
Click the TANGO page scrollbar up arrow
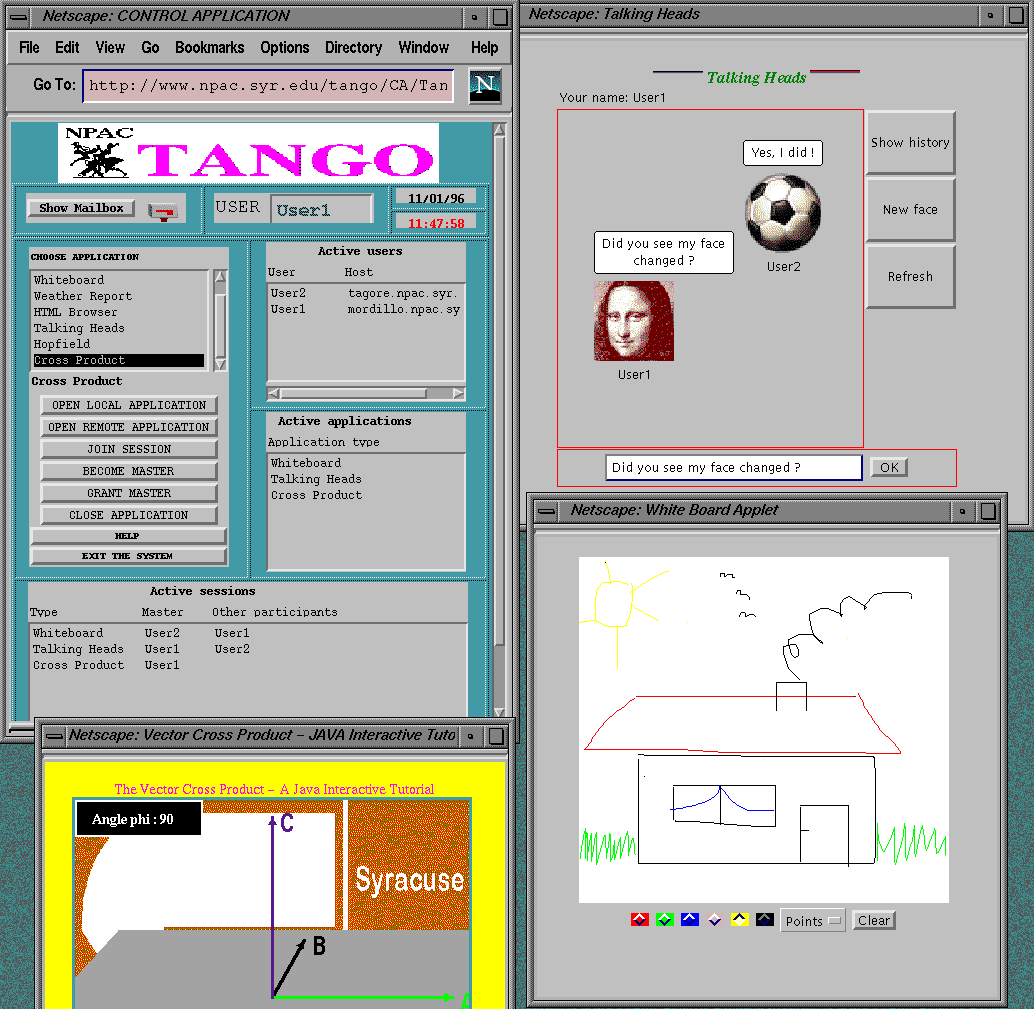(499, 130)
